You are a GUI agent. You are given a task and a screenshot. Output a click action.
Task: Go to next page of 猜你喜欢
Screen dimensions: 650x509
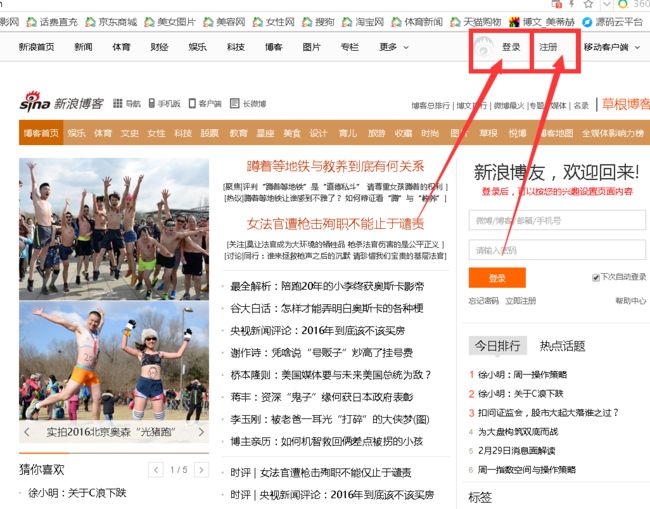pos(201,470)
